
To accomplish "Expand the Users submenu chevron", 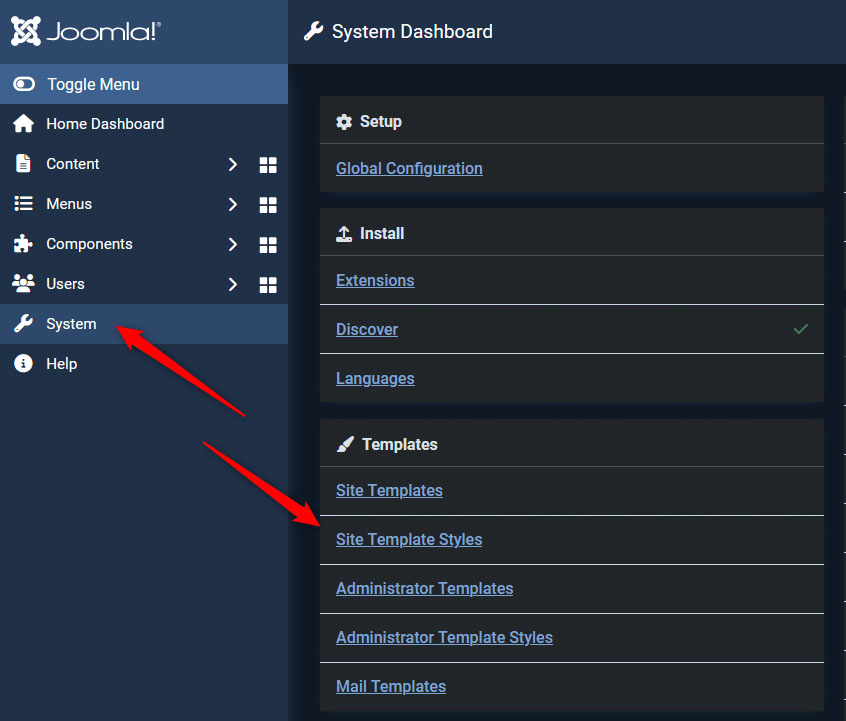I will [x=232, y=284].
